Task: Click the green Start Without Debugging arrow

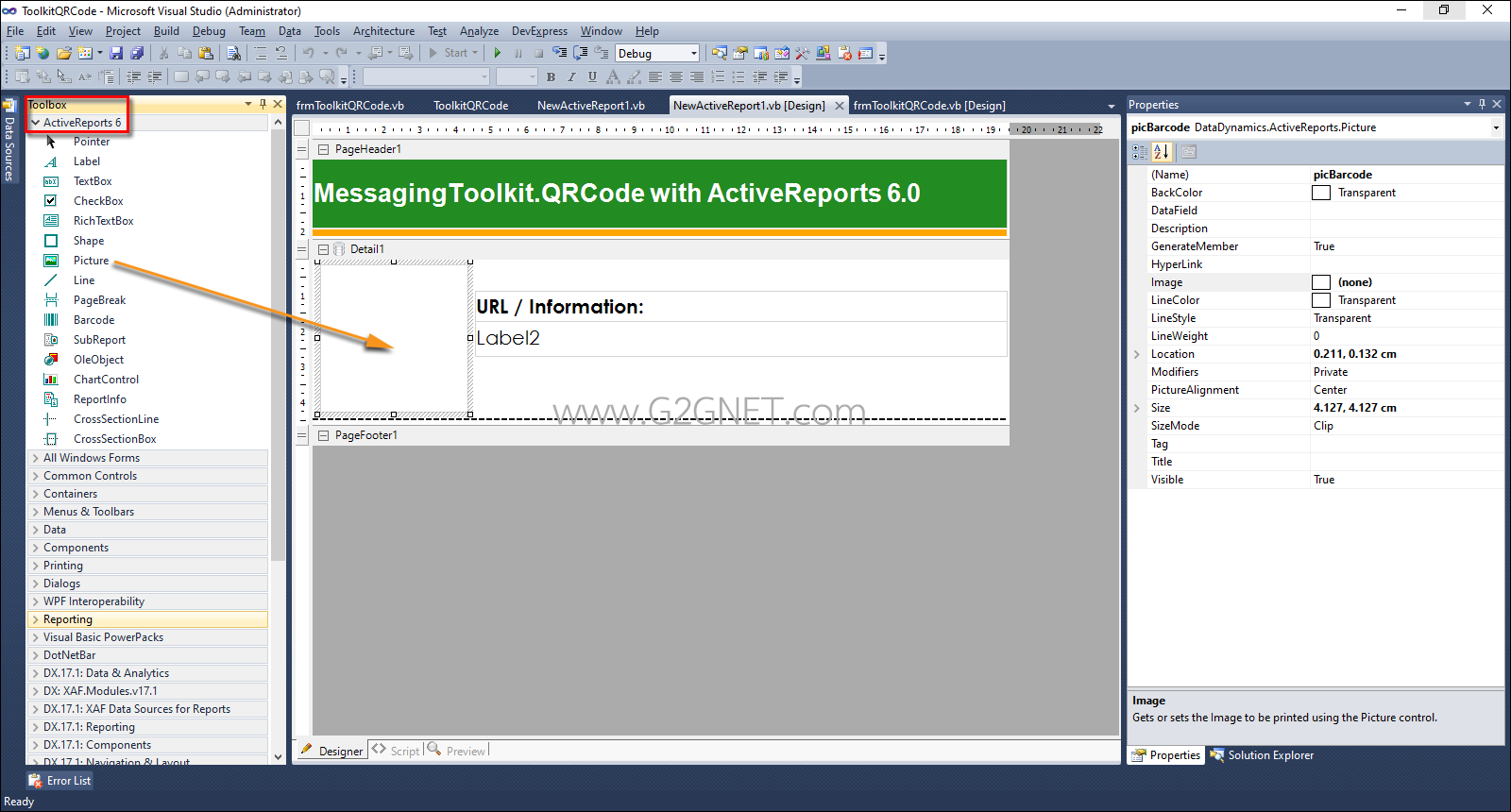Action: click(498, 53)
